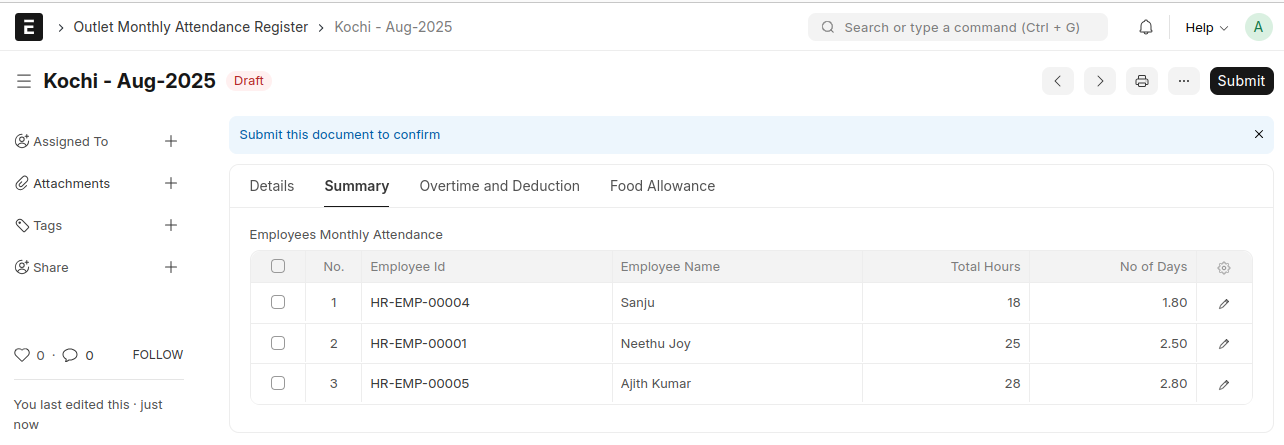Switch to Overtime and Deduction tab
The height and width of the screenshot is (445, 1284).
pos(499,186)
